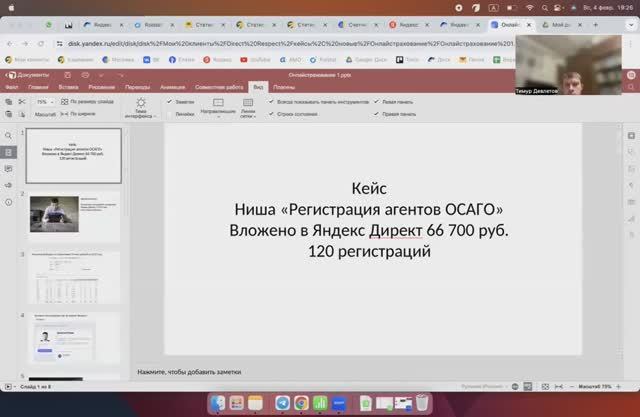Click the Redo arrow in the editor header
640x417 pixels.
120,75
